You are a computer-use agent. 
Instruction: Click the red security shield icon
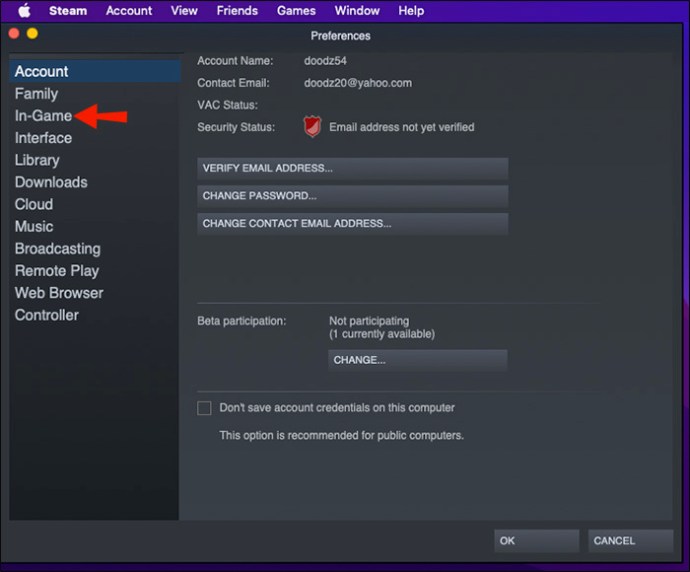coord(312,127)
